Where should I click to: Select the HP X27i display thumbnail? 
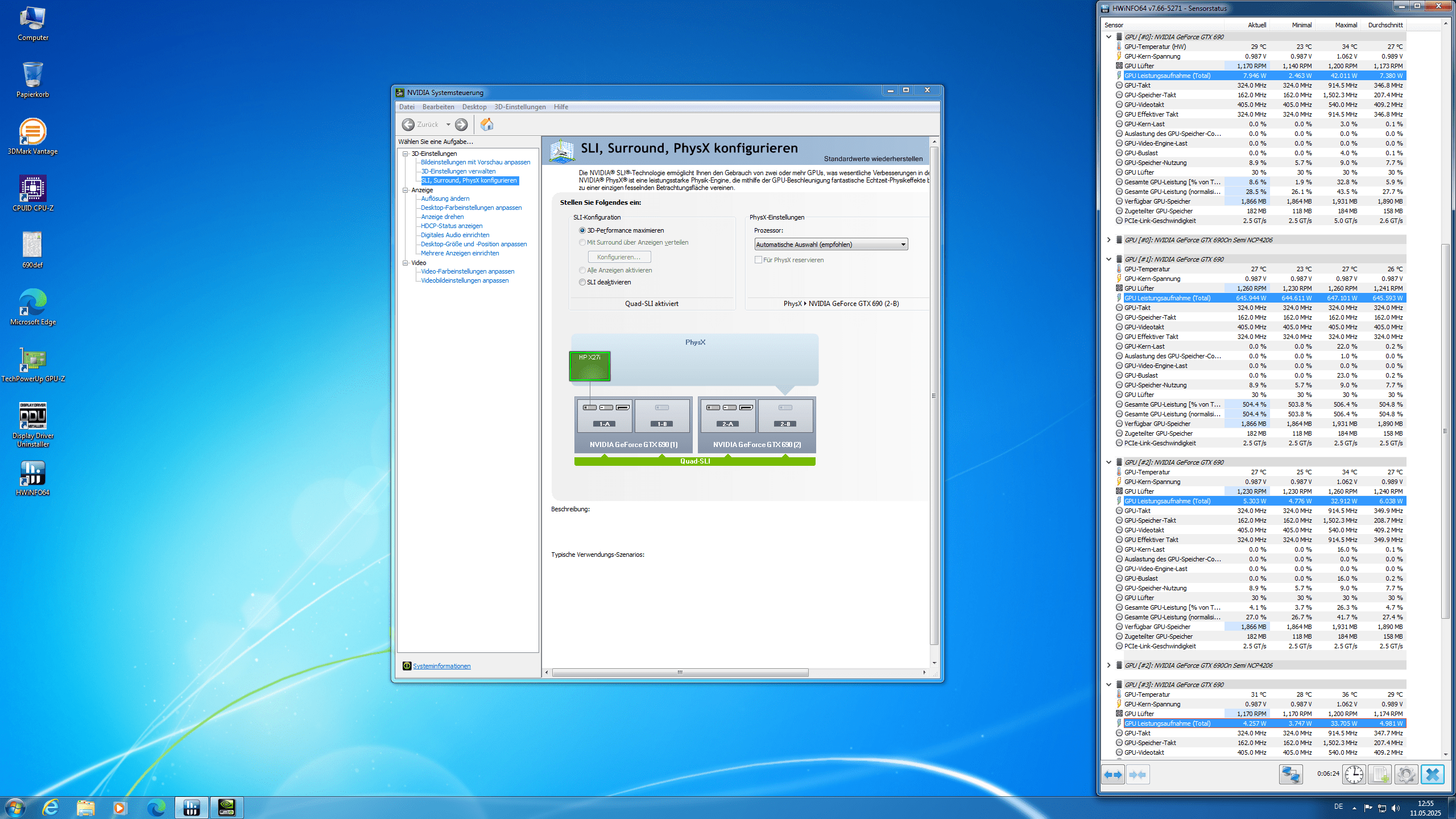(590, 366)
